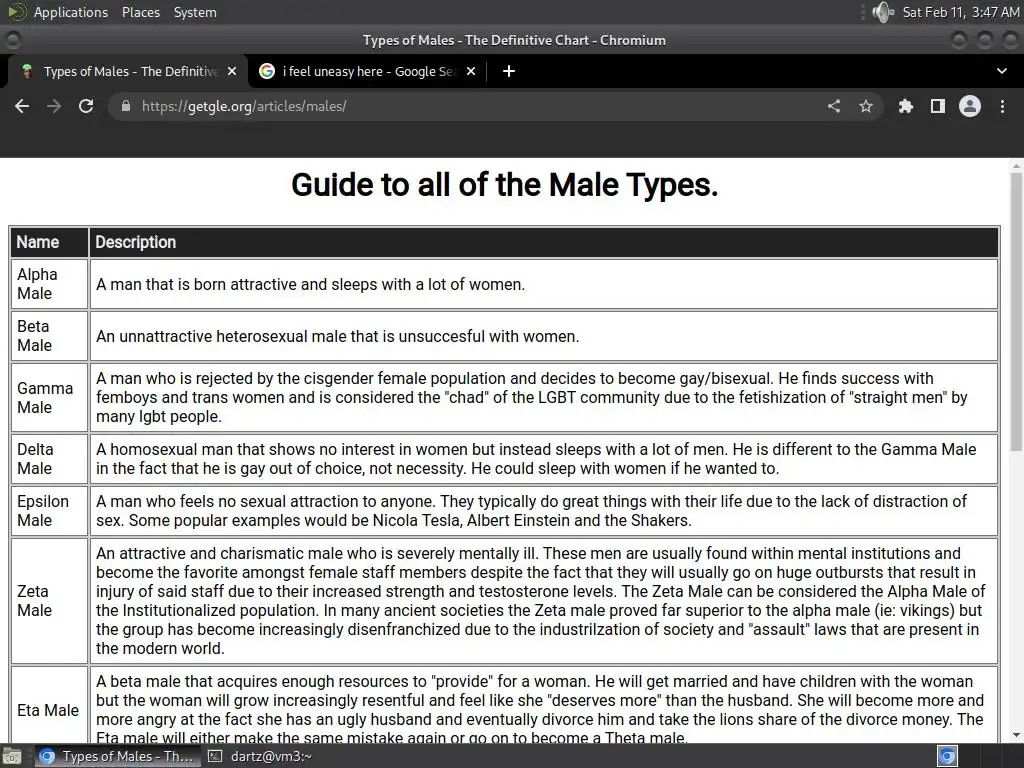
Task: View site security lock info
Action: [126, 106]
